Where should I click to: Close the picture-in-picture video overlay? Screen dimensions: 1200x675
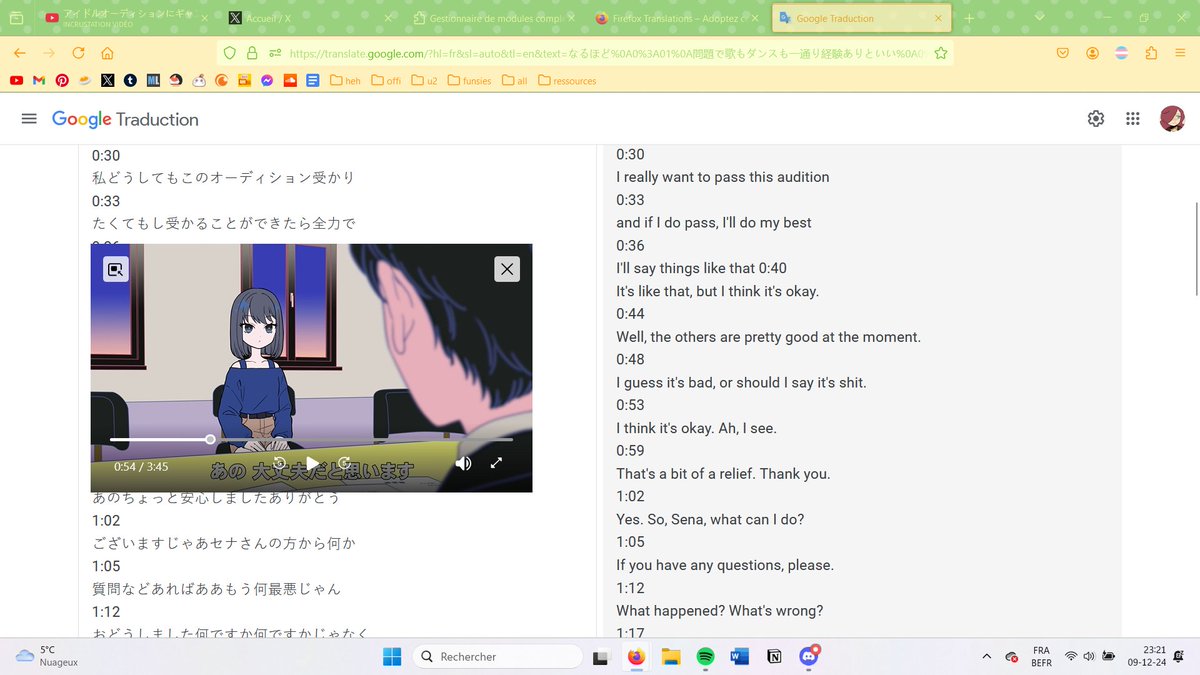507,269
